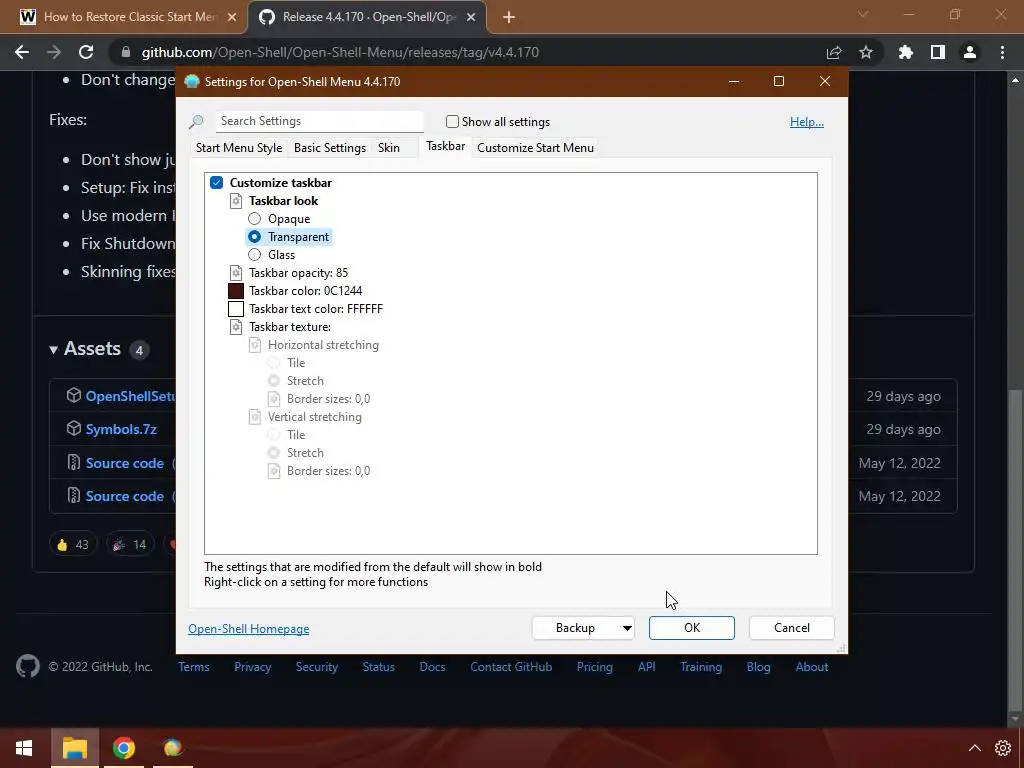Open Windows Start button on taskbar
This screenshot has width=1024, height=768.
24,748
